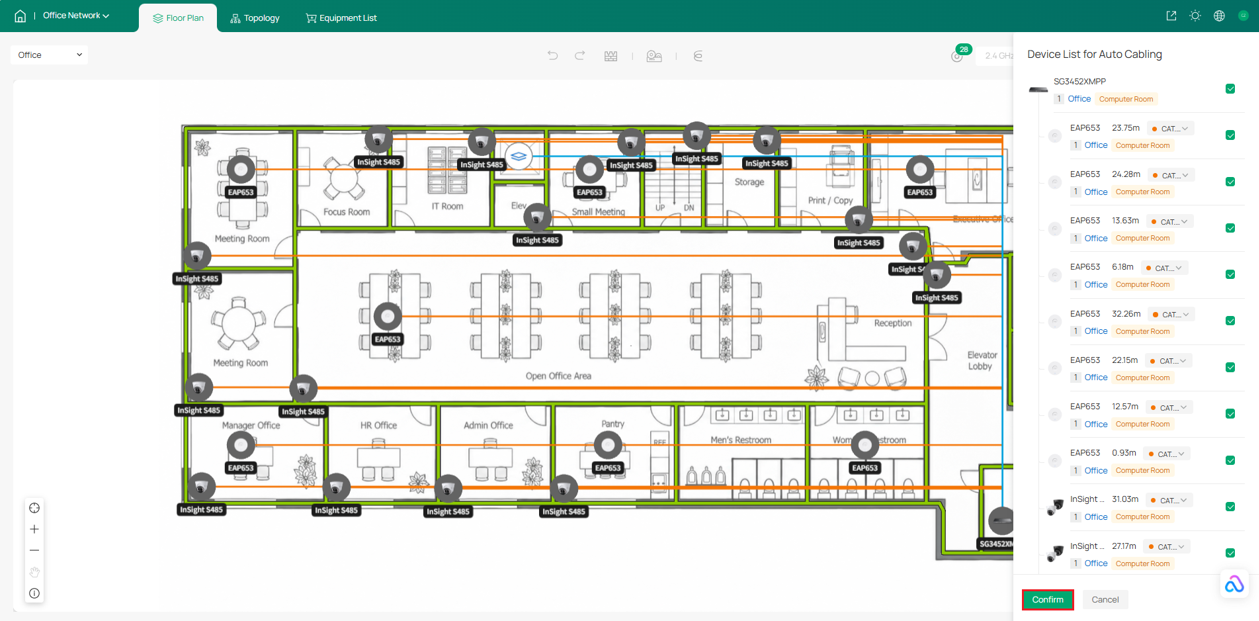Open the green user avatar icon
1259x621 pixels.
point(1243,16)
